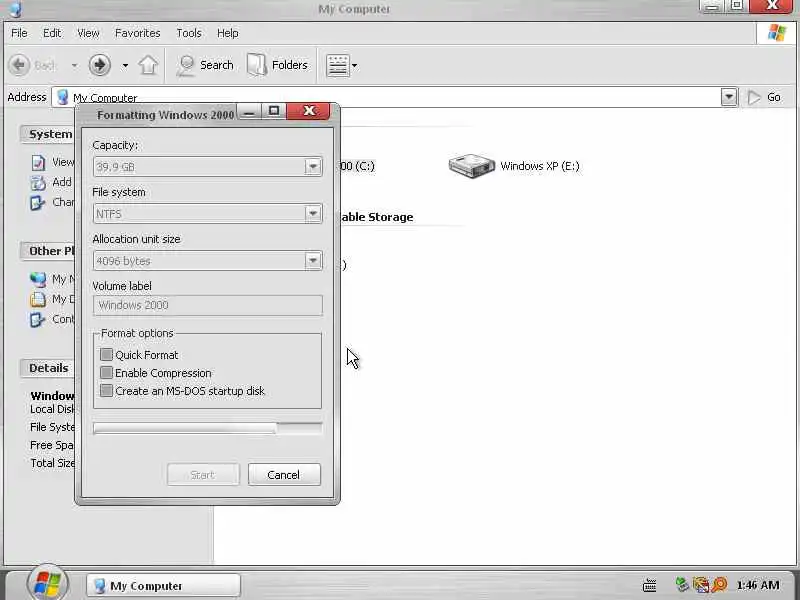Close the Formatting Windows 2000 dialog
Screen dimensions: 800x600
309,111
